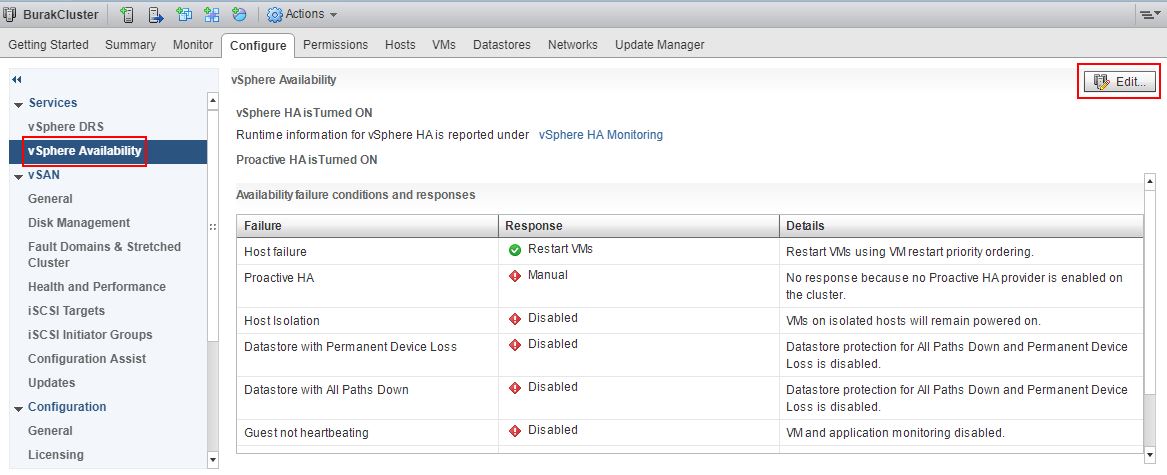This screenshot has height=475, width=1167.
Task: Click the Move Hosts into Cluster icon
Action: coord(156,14)
